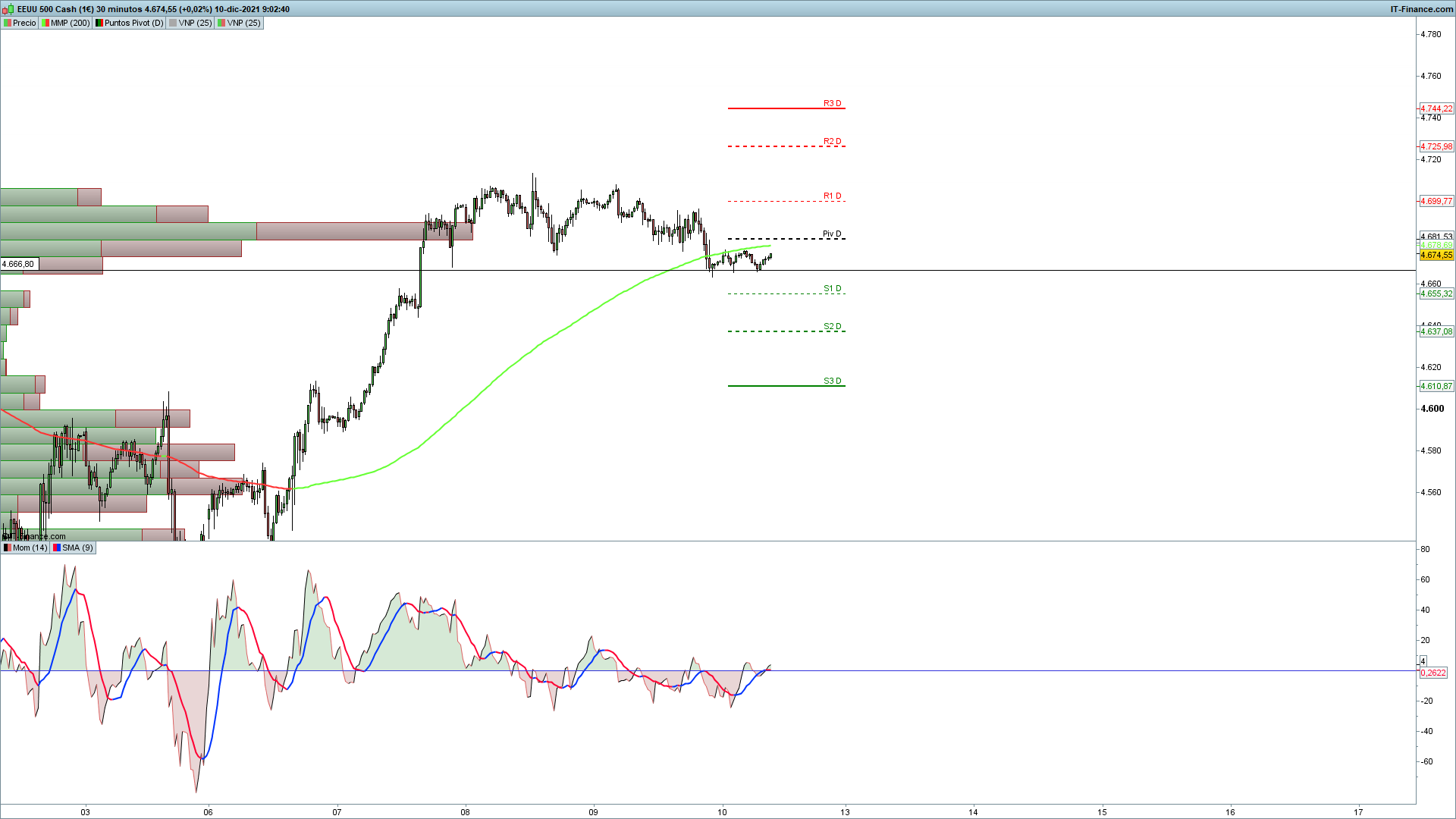Click the S2 D support label
The height and width of the screenshot is (819, 1456).
pos(833,326)
